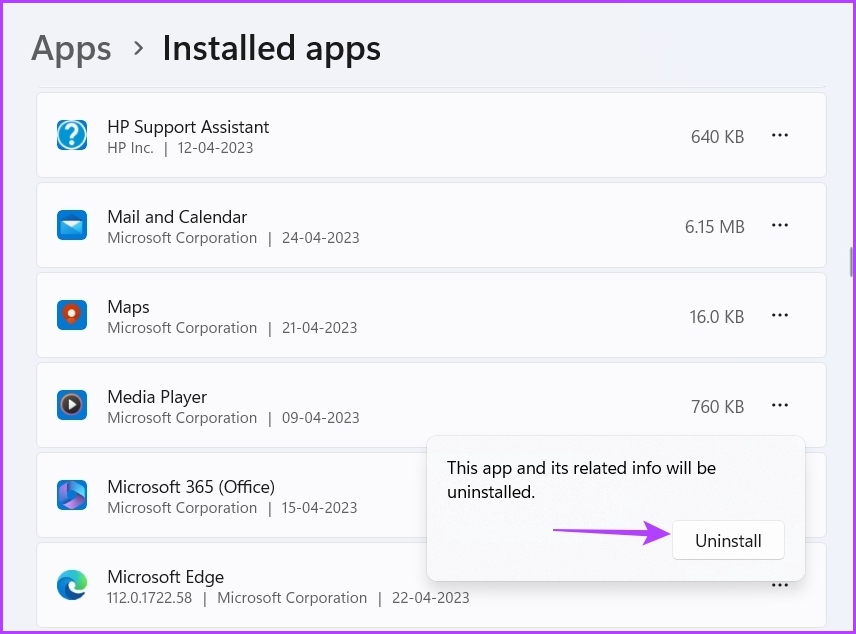Viewport: 856px width, 634px height.
Task: Open three-dot menu for Mail and Calendar
Action: 780,226
